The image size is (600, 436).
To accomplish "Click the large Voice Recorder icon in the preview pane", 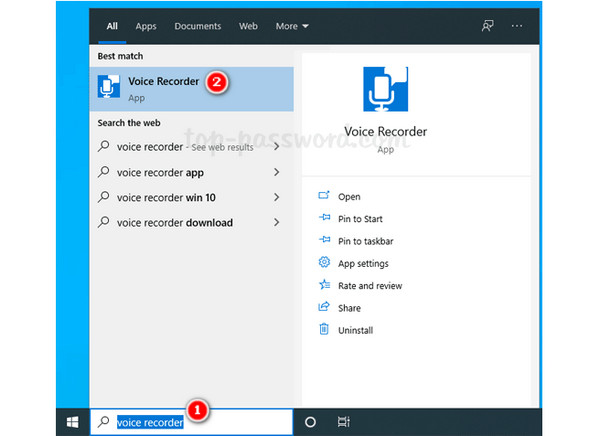I will tap(385, 89).
